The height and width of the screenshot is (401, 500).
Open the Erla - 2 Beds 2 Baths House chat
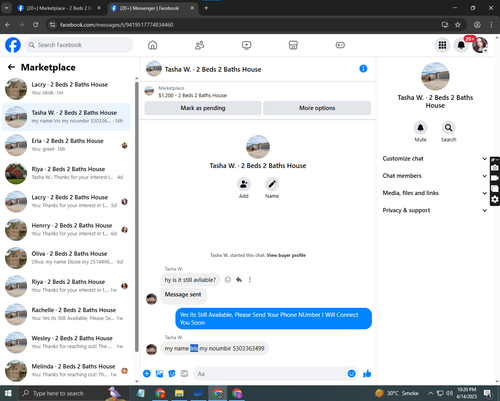click(67, 145)
